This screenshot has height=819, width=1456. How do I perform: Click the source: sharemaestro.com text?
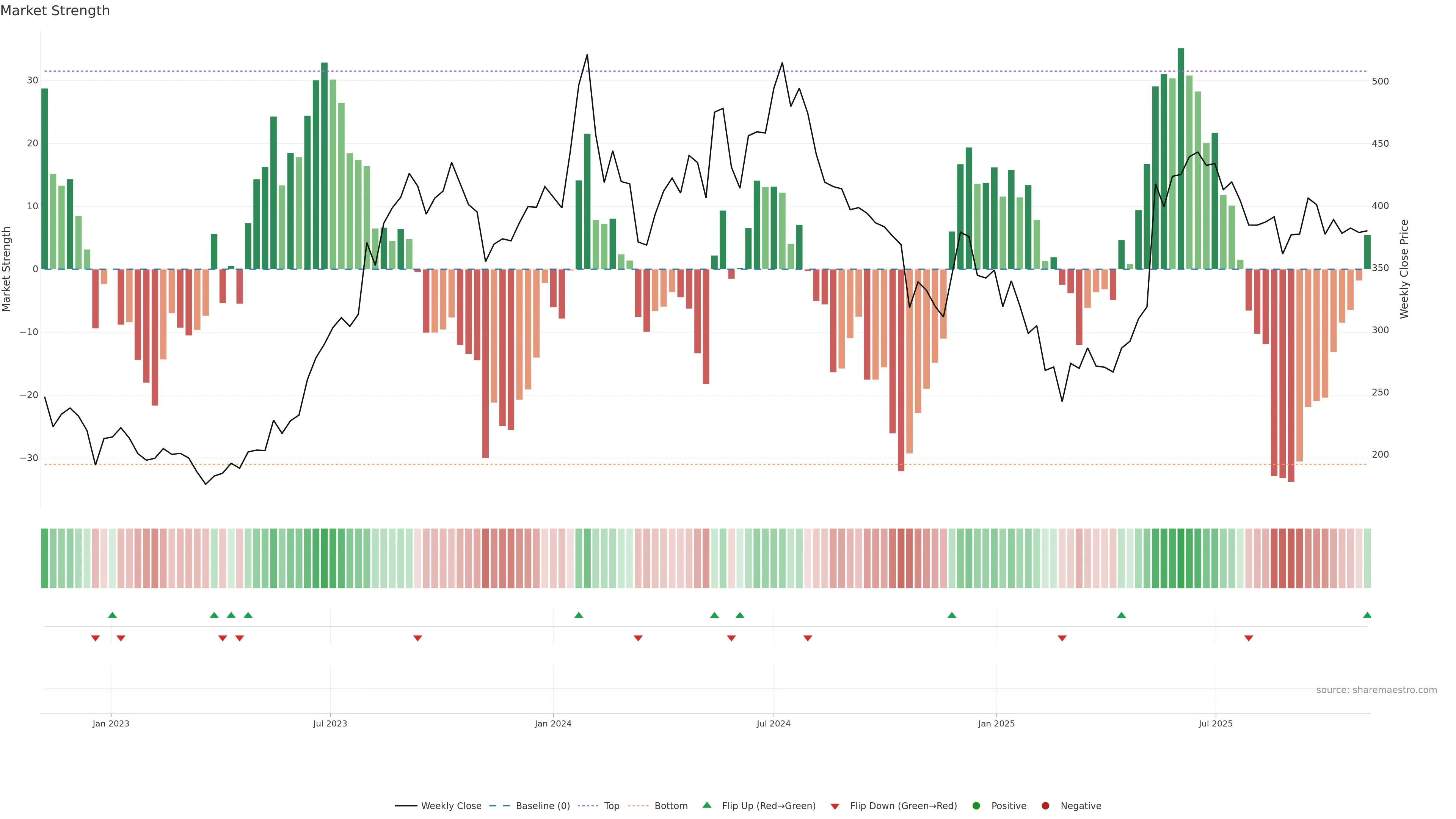coord(1376,690)
